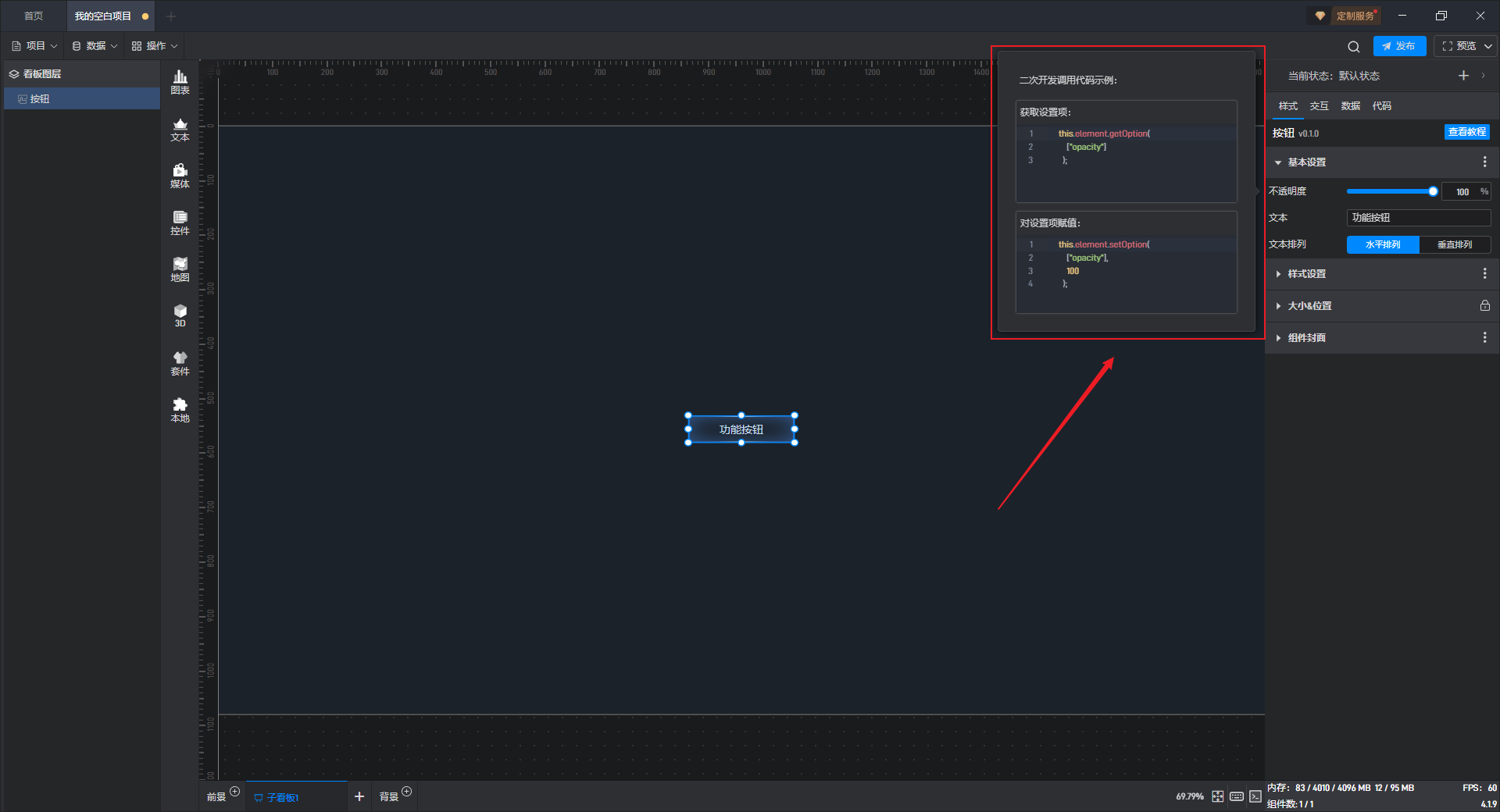Toggle the lock icon on 大小&位置
Image resolution: width=1500 pixels, height=812 pixels.
tap(1484, 306)
